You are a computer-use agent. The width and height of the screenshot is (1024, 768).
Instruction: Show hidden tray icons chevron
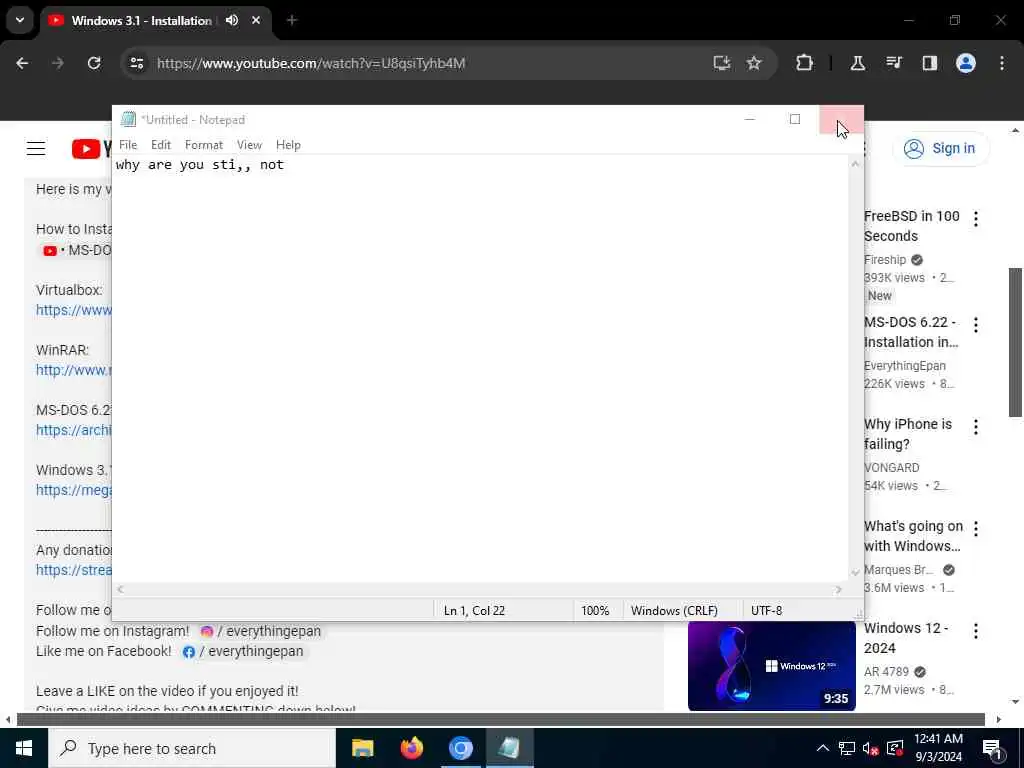click(822, 748)
